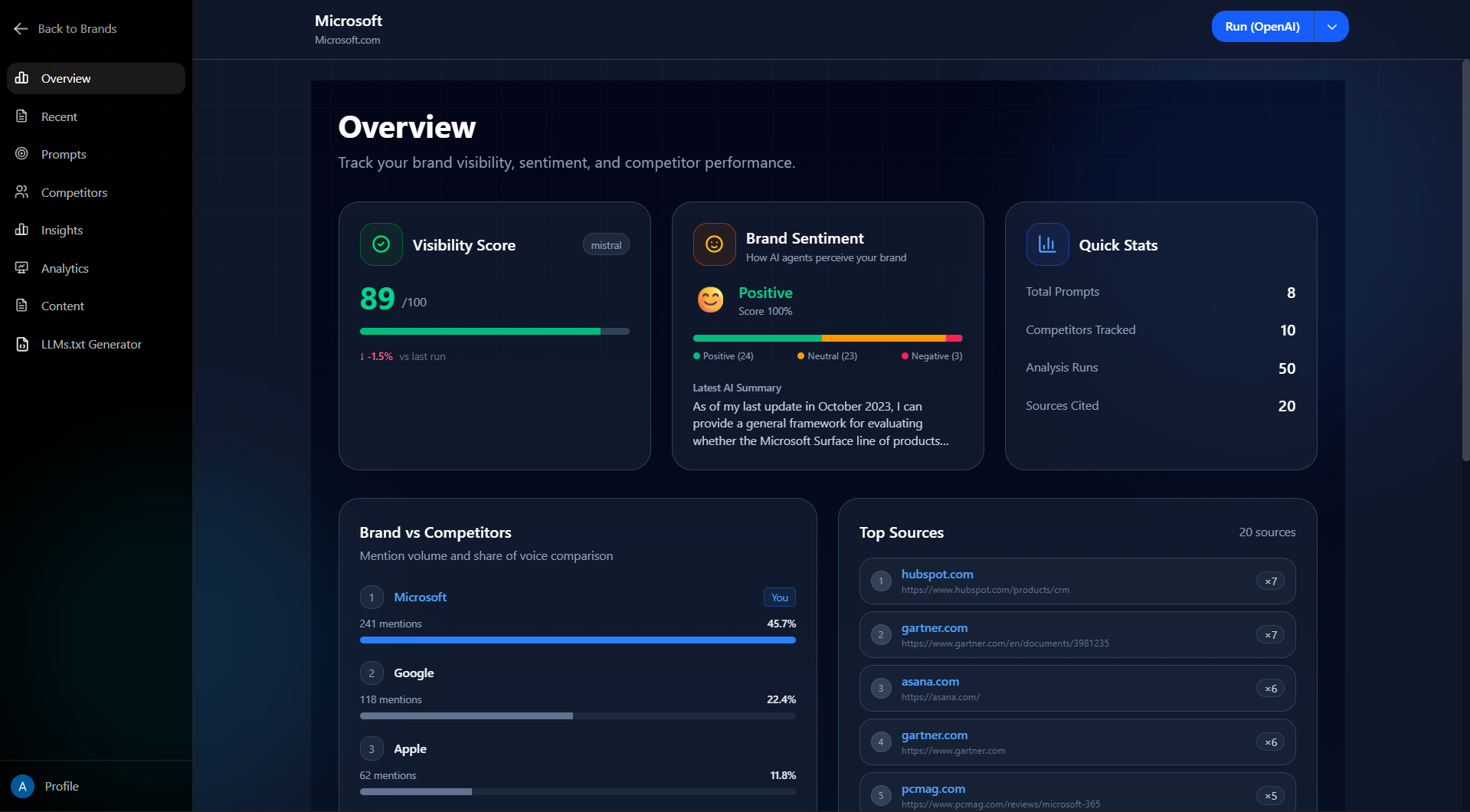Open the Recent menu item
Screen dimensions: 1470x812
tap(96, 116)
